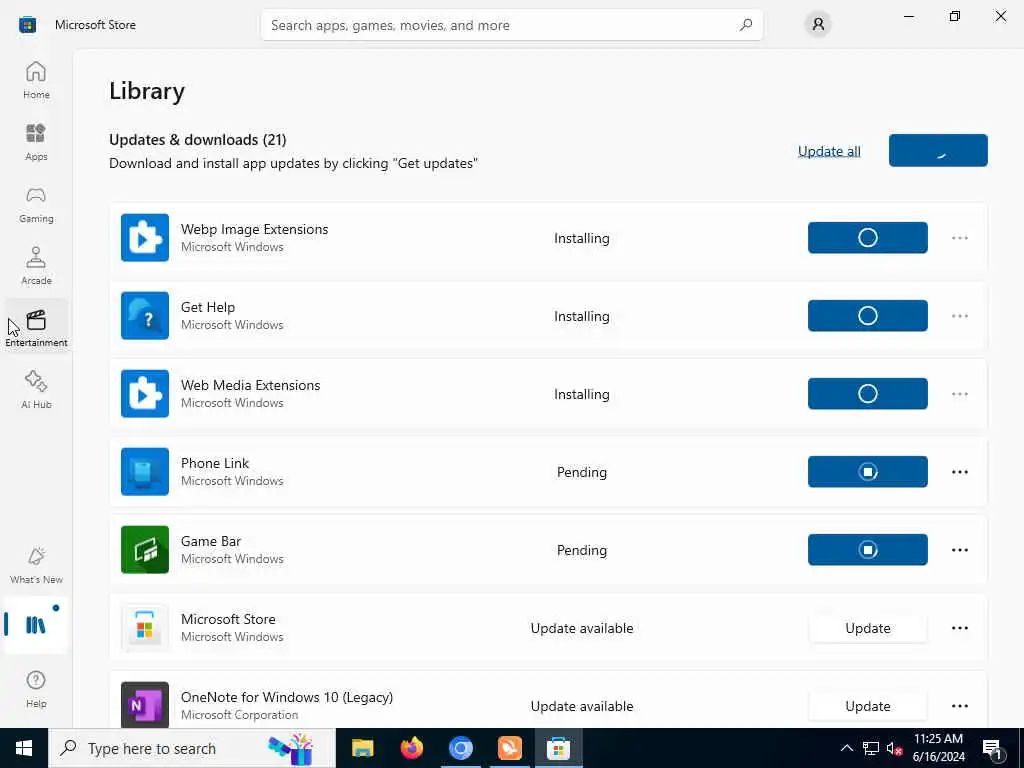Open the taskbar clock showing 11:25 AM
1024x768 pixels.
938,748
